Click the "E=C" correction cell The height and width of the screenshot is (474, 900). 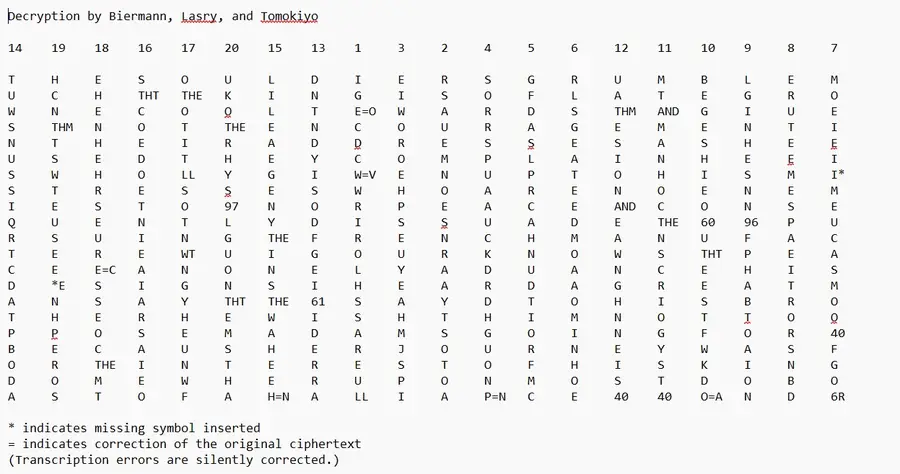(106, 270)
